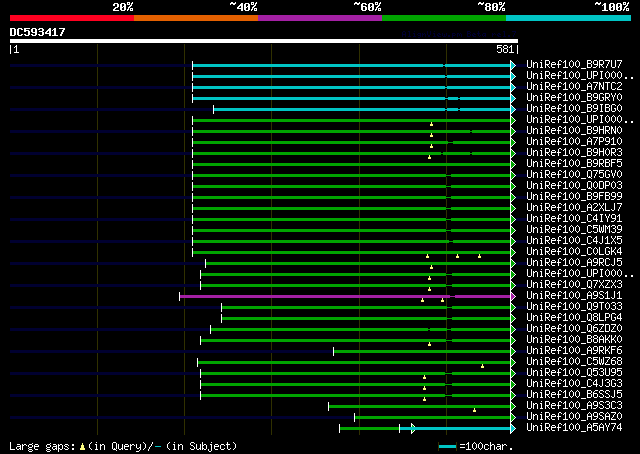640x454 pixels.
Task: Click the UniRef100_C0LGK4 label
Action: pos(574,252)
